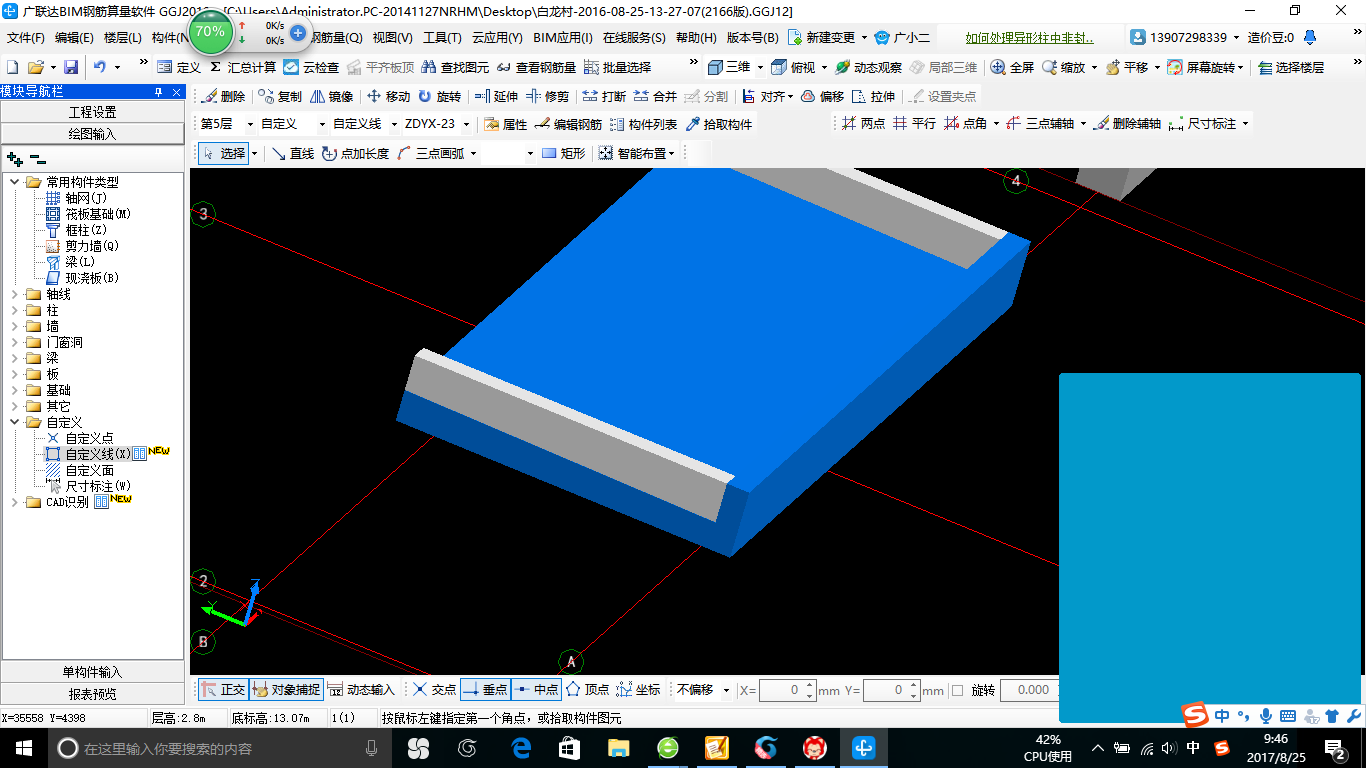Screen dimensions: 1366x768
Task: Create a new project file
Action: point(12,67)
